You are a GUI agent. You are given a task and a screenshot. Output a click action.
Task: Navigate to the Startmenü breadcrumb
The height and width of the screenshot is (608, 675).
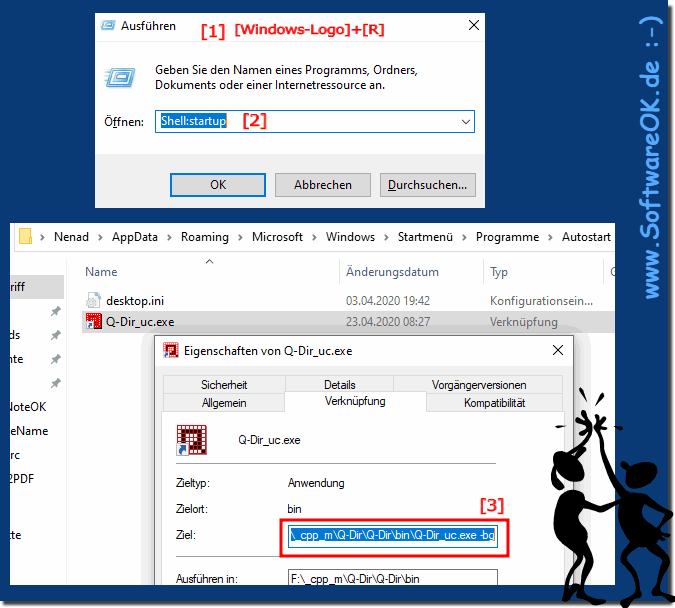[425, 237]
